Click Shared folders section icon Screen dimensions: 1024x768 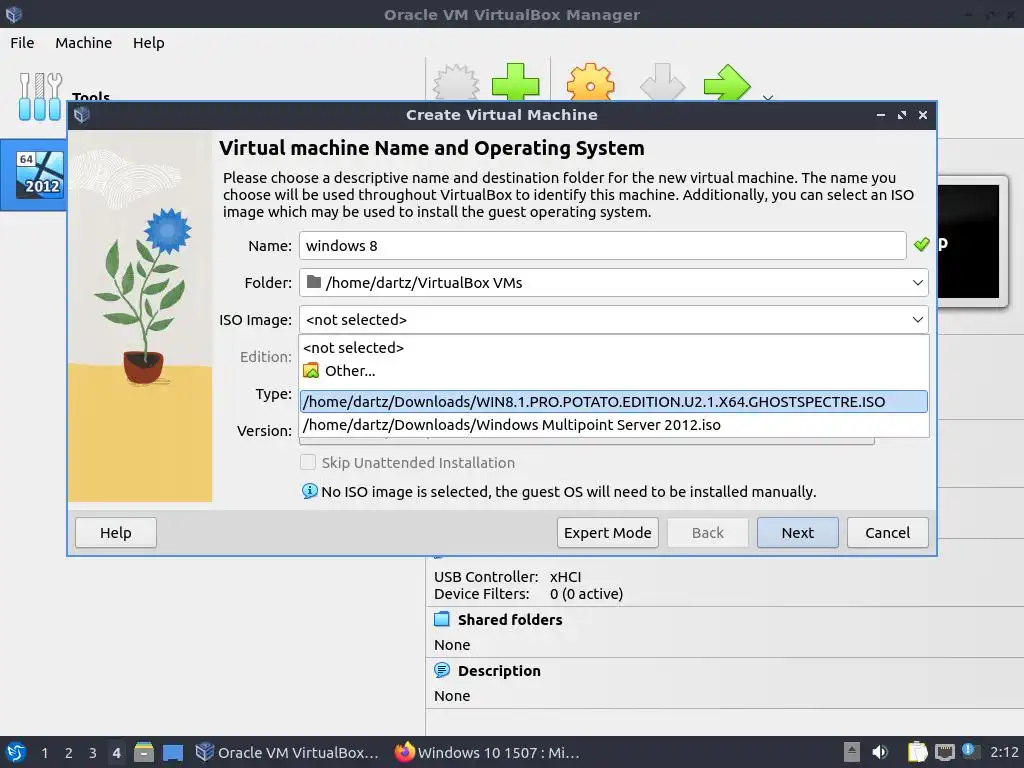pyautogui.click(x=442, y=619)
